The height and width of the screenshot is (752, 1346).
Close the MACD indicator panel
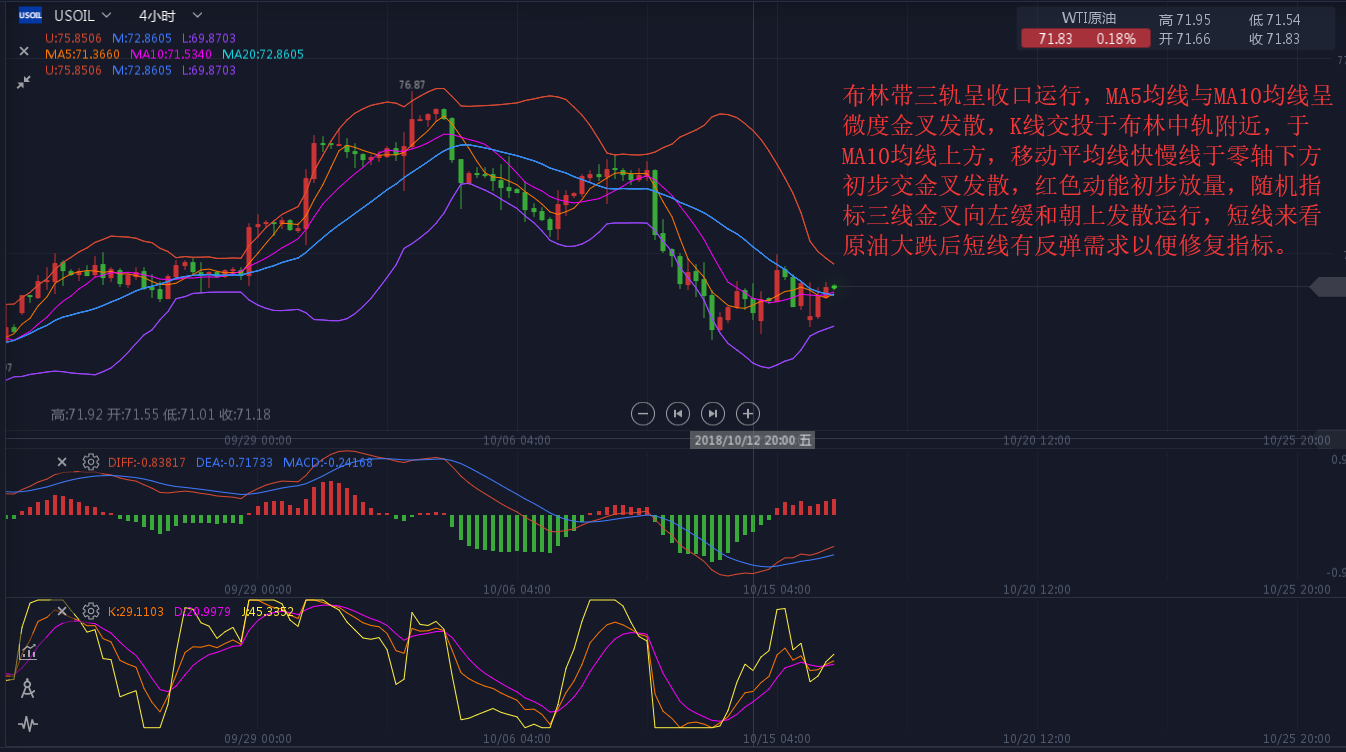point(62,462)
